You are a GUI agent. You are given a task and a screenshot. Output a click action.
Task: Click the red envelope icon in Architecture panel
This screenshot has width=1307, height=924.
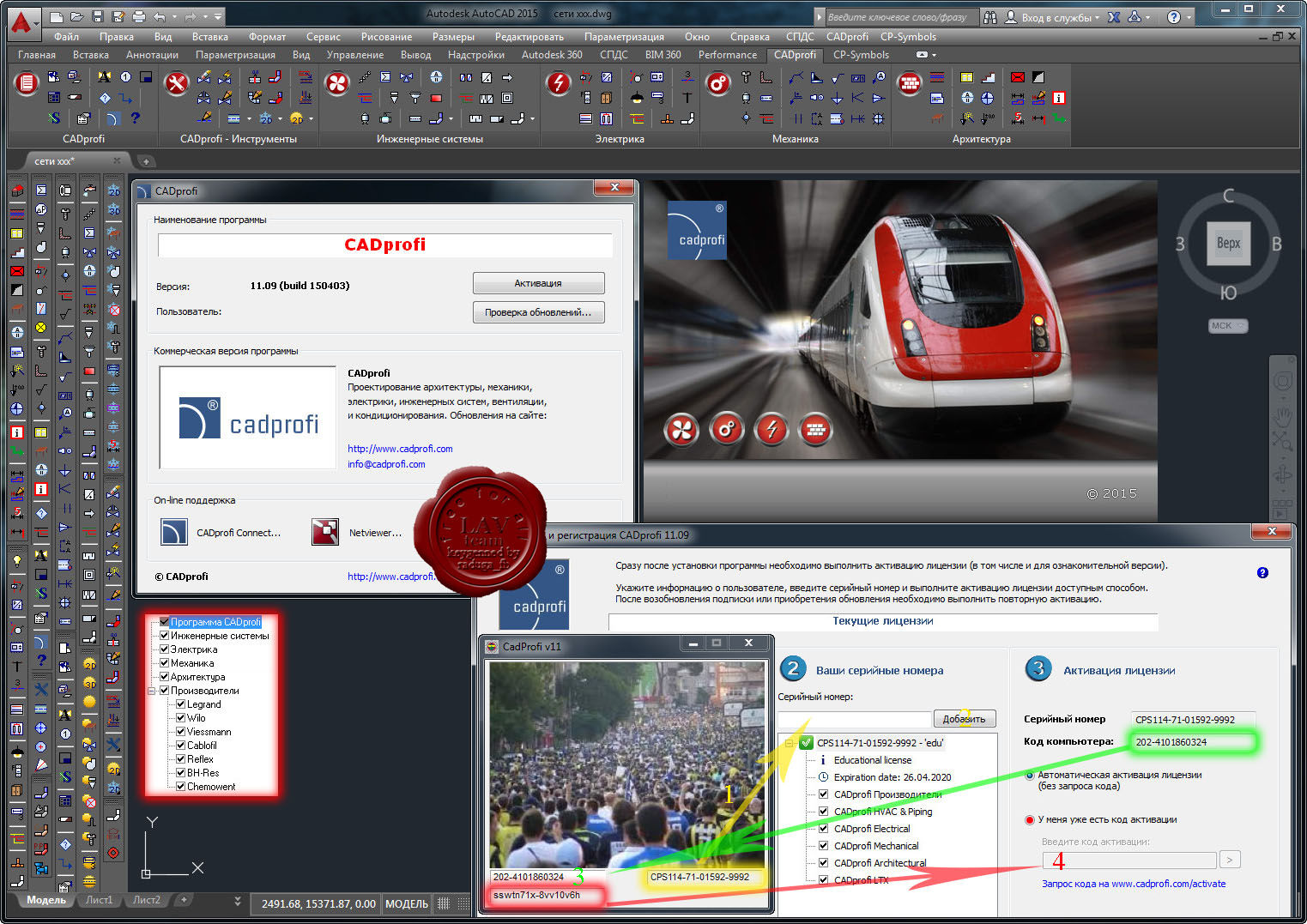click(1018, 77)
